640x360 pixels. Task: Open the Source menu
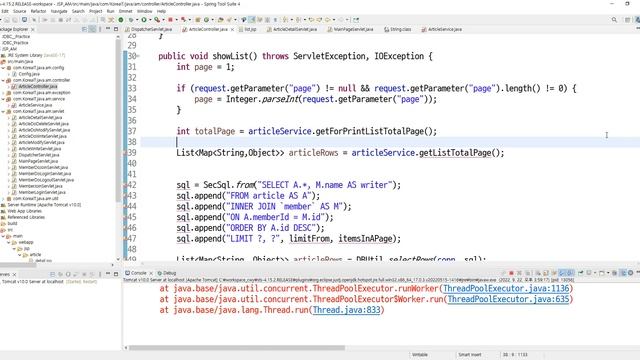tap(19, 11)
